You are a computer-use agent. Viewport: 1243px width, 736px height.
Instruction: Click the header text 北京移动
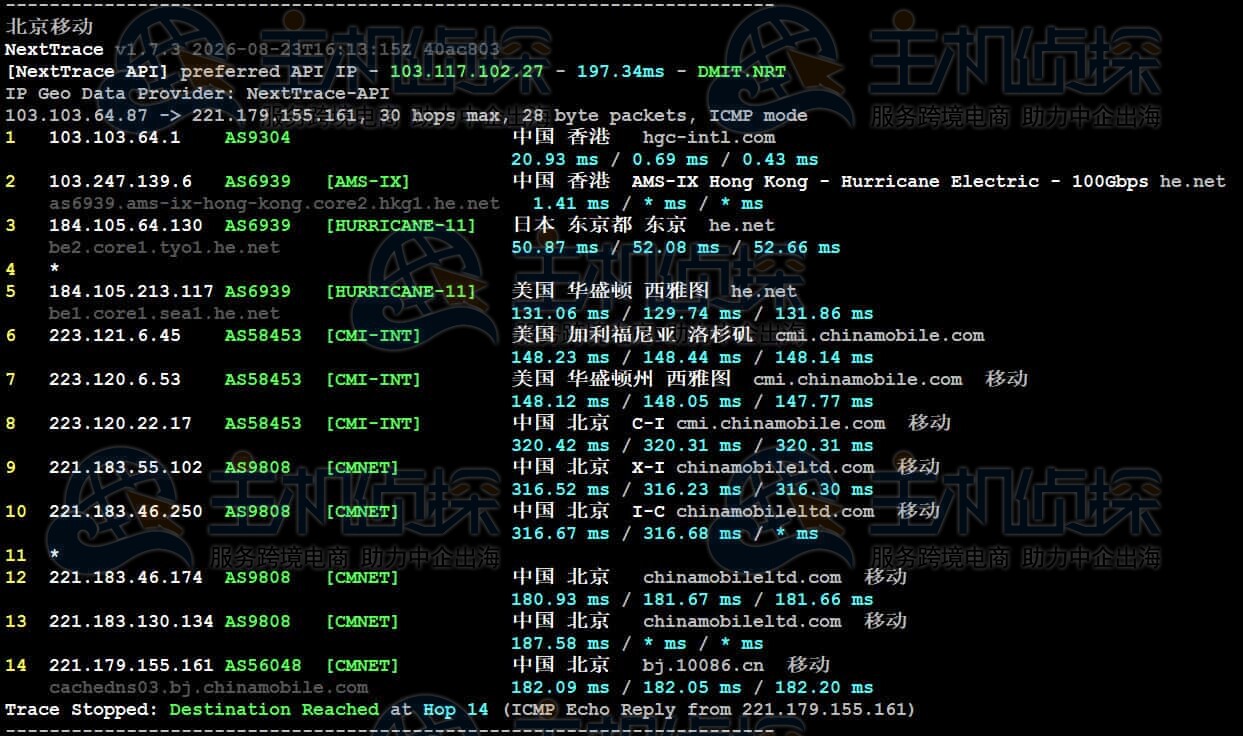click(x=49, y=27)
